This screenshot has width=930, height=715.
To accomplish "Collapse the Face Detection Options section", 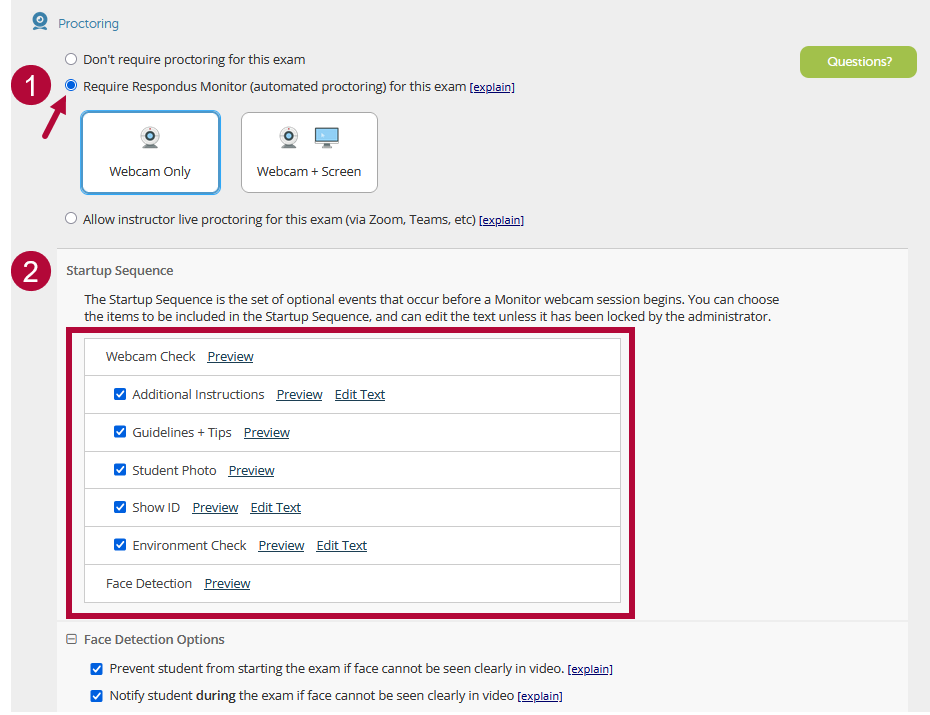I will (x=71, y=640).
